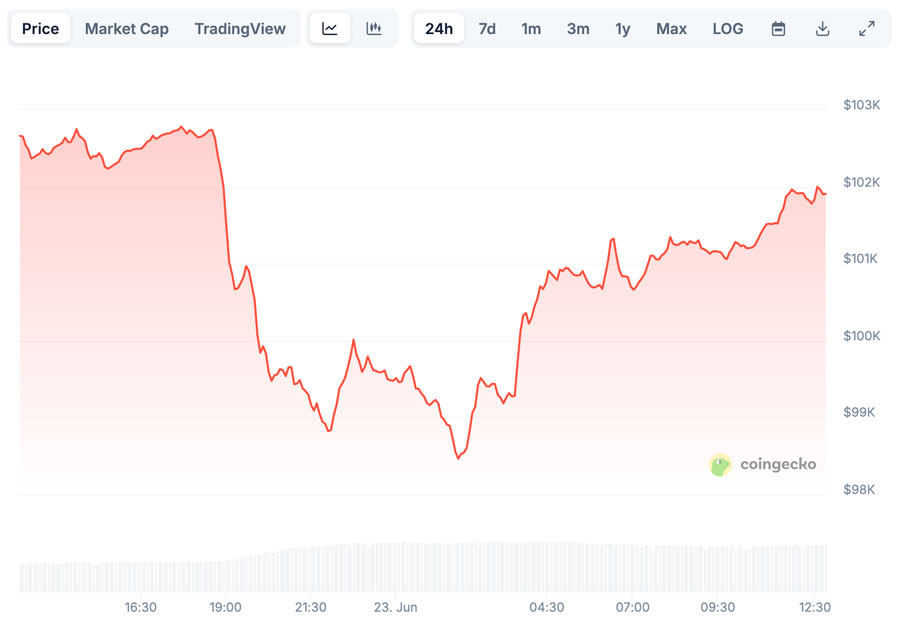This screenshot has height=634, width=900.
Task: Open the TradingView tab
Action: pyautogui.click(x=240, y=28)
